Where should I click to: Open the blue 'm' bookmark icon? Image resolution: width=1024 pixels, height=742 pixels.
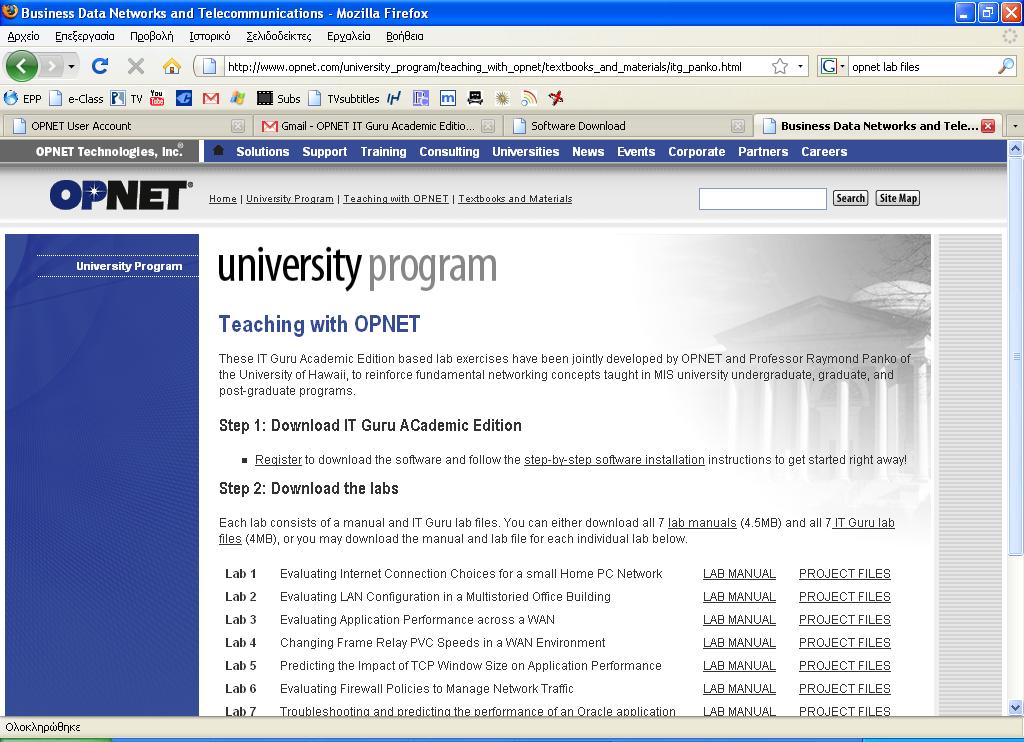(447, 99)
